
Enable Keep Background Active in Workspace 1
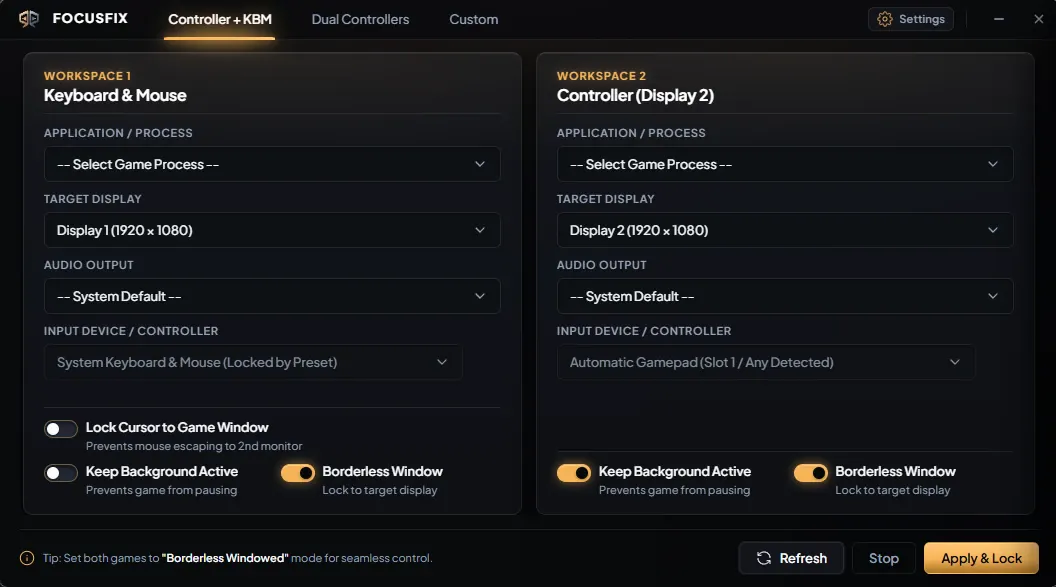(61, 473)
